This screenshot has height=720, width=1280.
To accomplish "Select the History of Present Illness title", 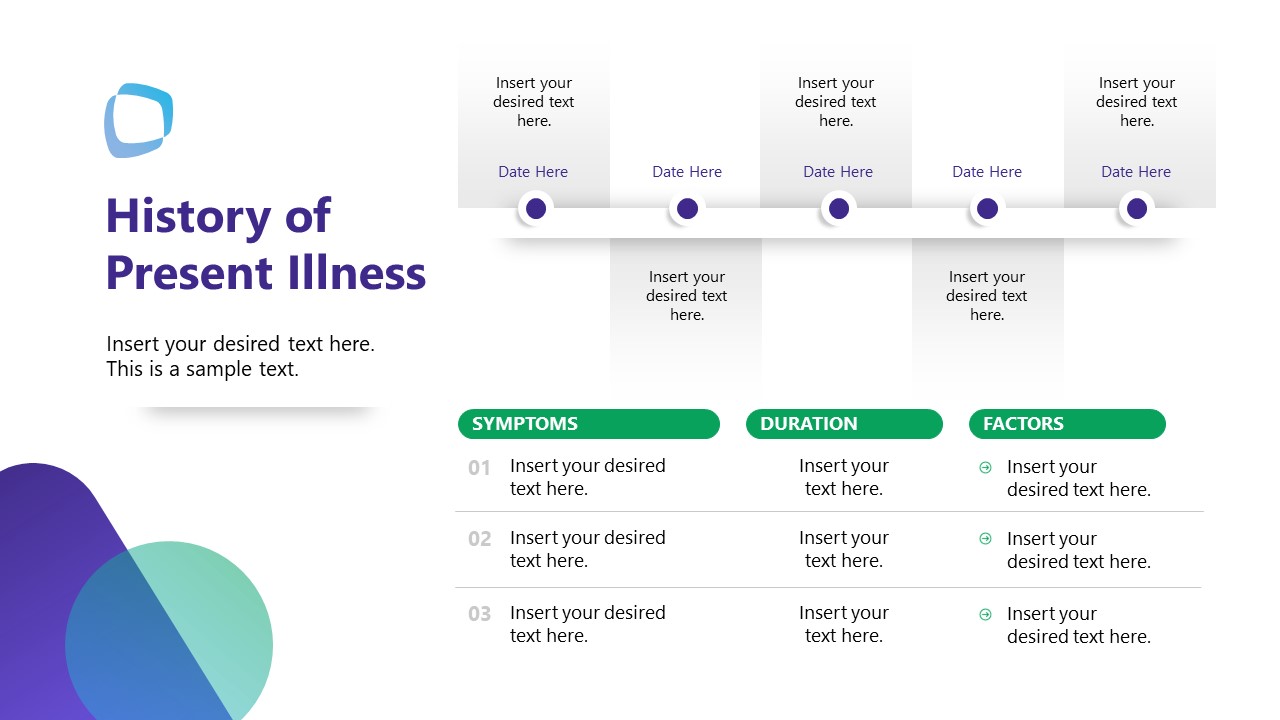I will tap(265, 244).
